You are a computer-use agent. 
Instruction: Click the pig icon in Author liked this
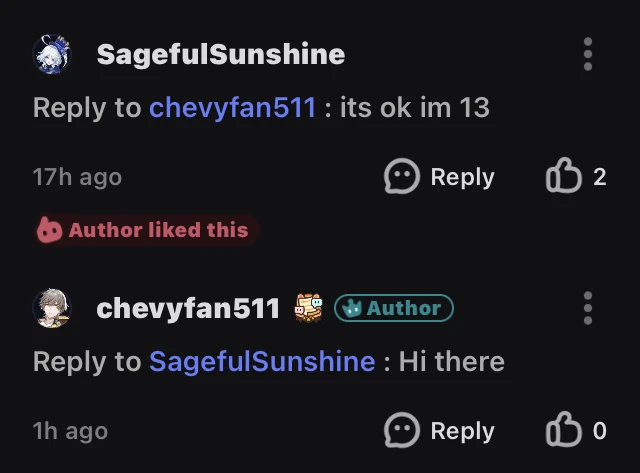click(x=50, y=230)
